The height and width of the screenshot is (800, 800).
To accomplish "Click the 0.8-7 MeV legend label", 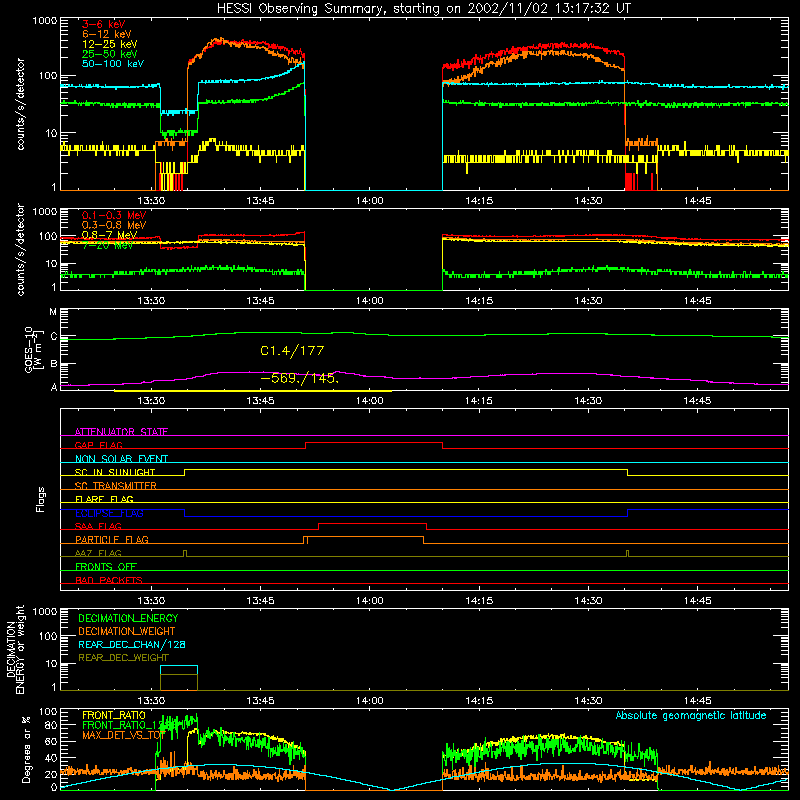I will [109, 235].
